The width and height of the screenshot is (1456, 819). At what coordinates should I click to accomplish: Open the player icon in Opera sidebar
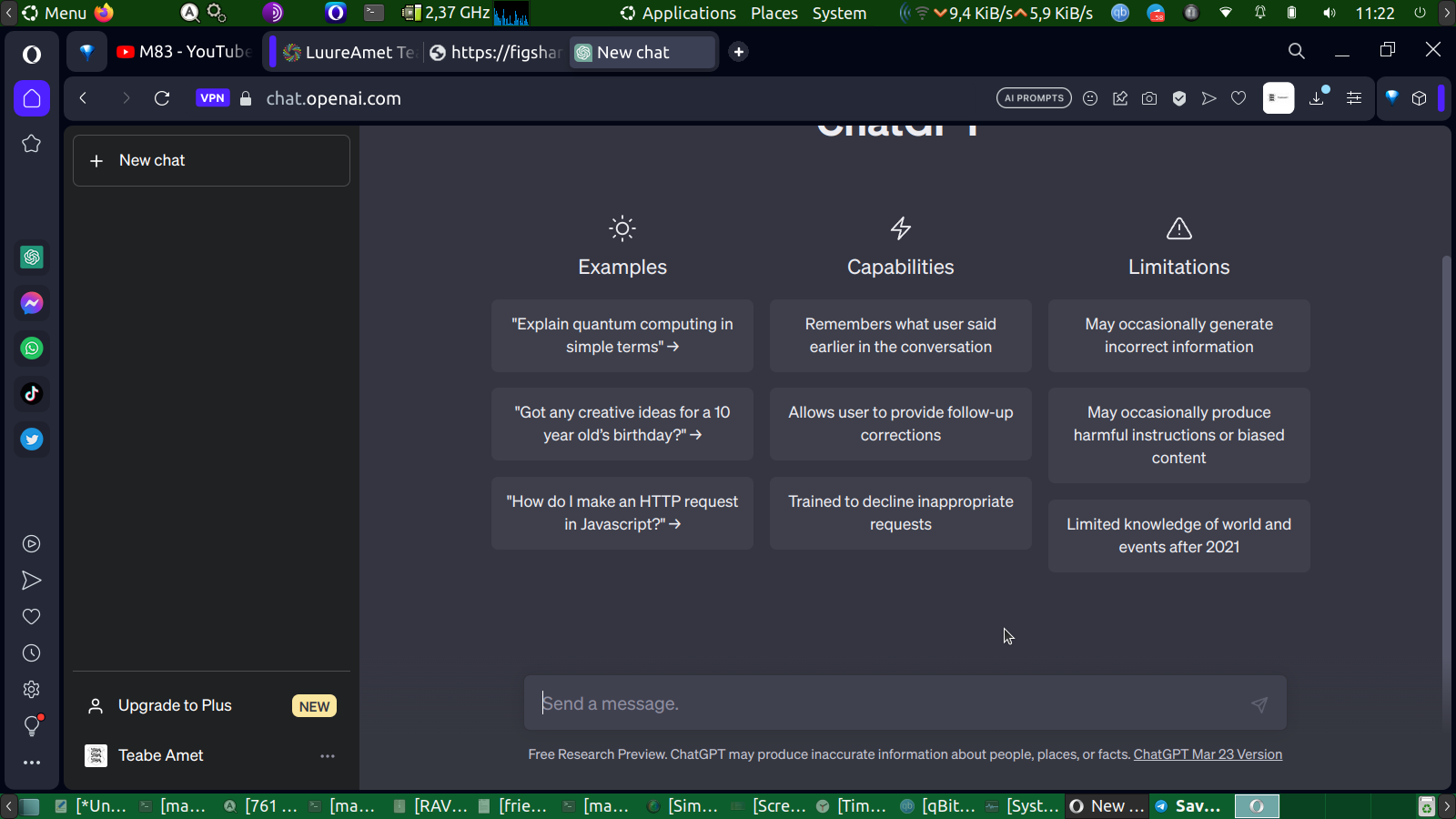(x=32, y=544)
